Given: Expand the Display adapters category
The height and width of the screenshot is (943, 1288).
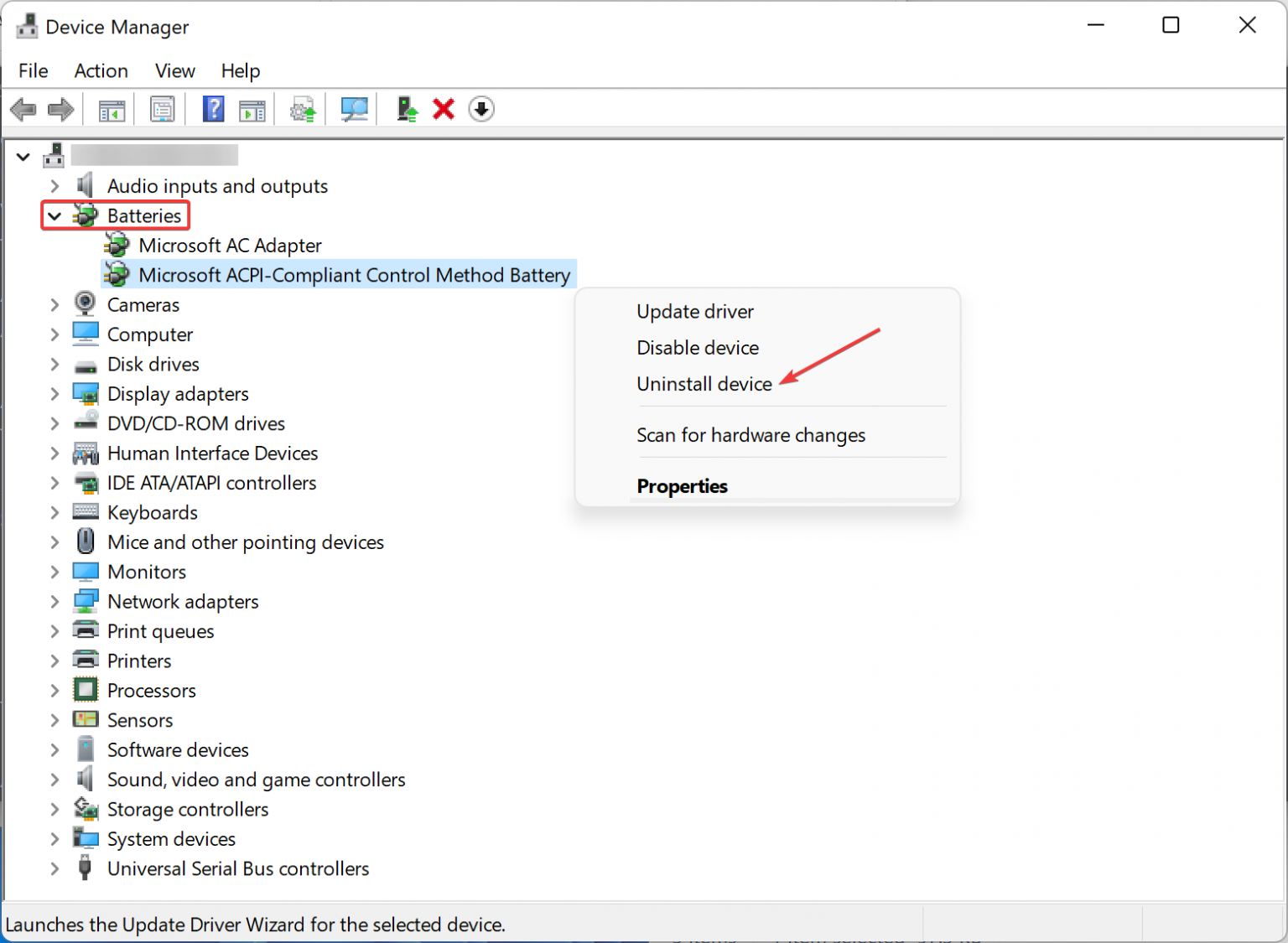Looking at the screenshot, I should (55, 393).
